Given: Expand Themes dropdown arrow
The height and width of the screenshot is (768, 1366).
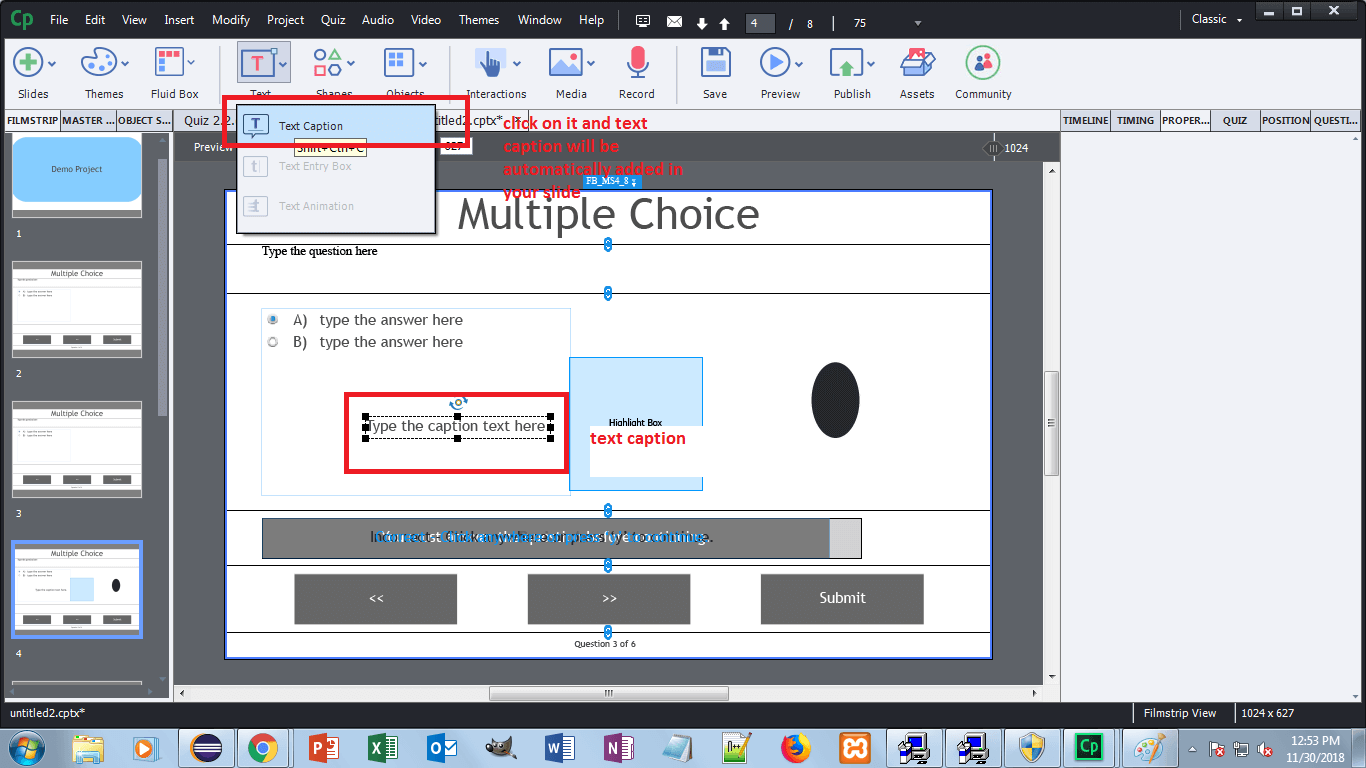Looking at the screenshot, I should point(124,64).
